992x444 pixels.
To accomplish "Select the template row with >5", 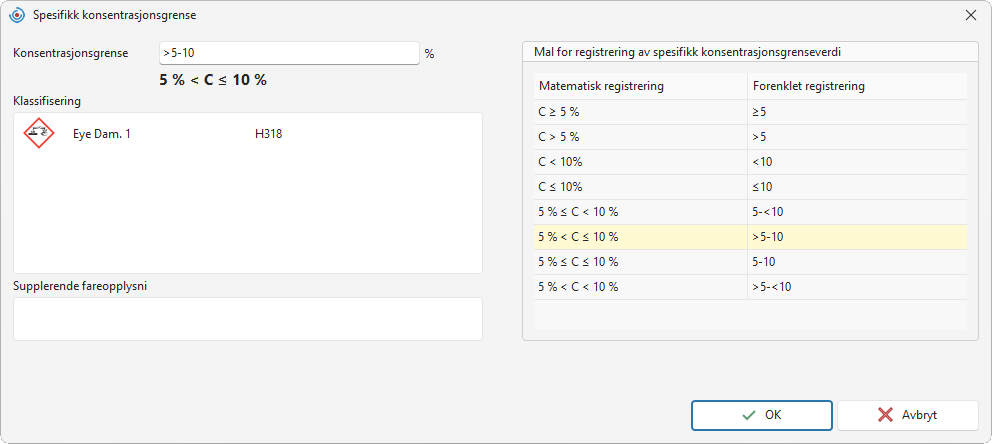I will [750, 137].
